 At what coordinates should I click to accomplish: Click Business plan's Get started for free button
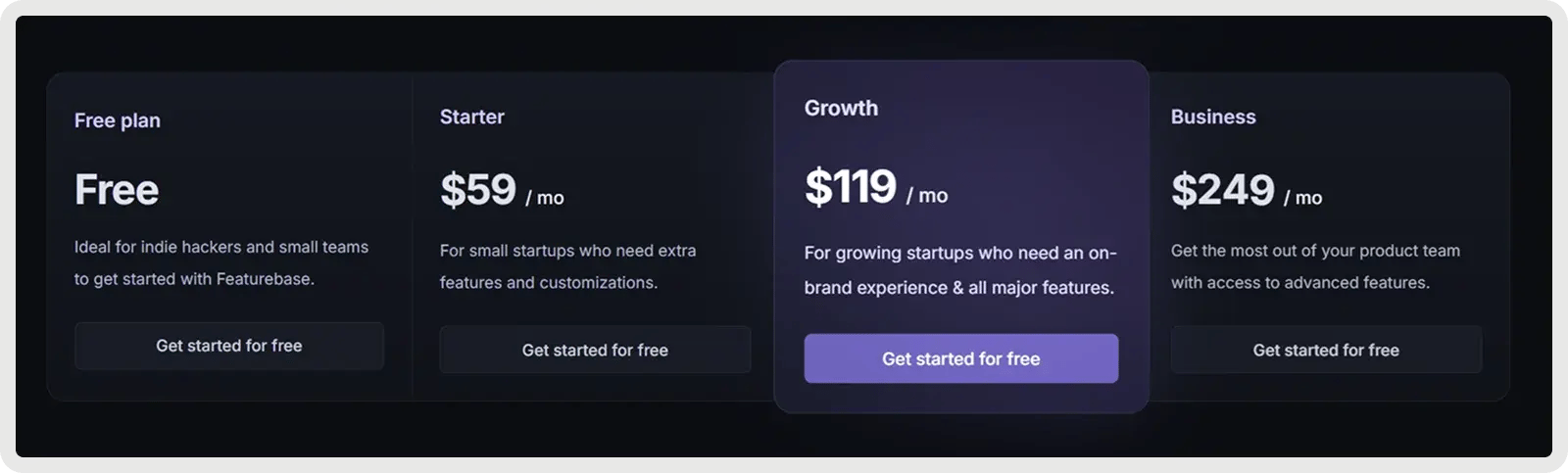[1326, 350]
